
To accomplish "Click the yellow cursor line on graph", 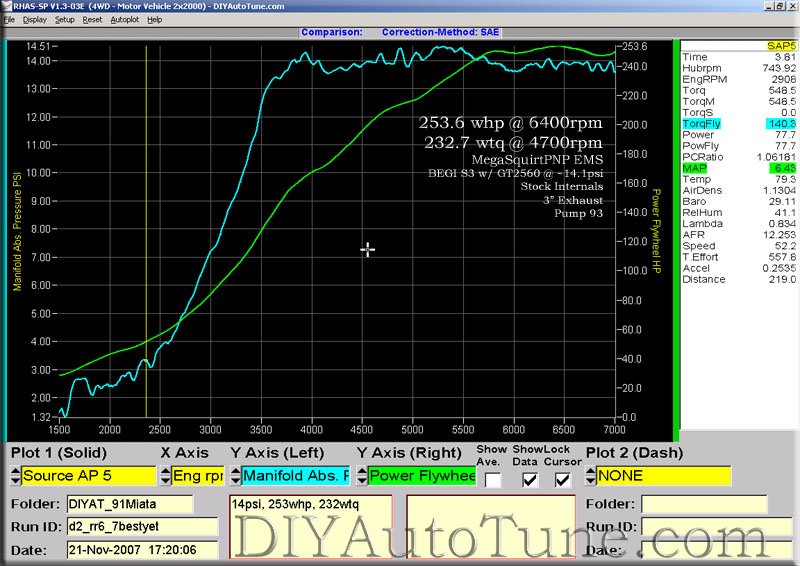I will (146, 230).
